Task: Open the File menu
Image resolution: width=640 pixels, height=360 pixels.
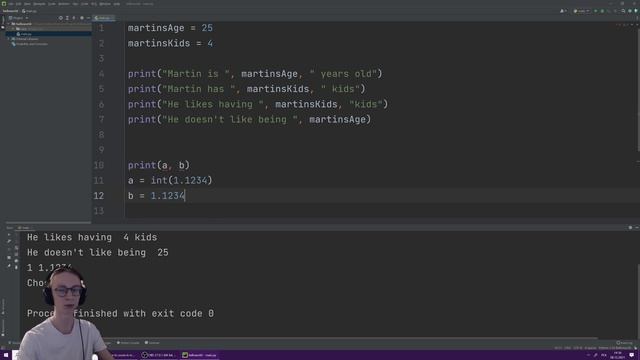Action: 11,4
